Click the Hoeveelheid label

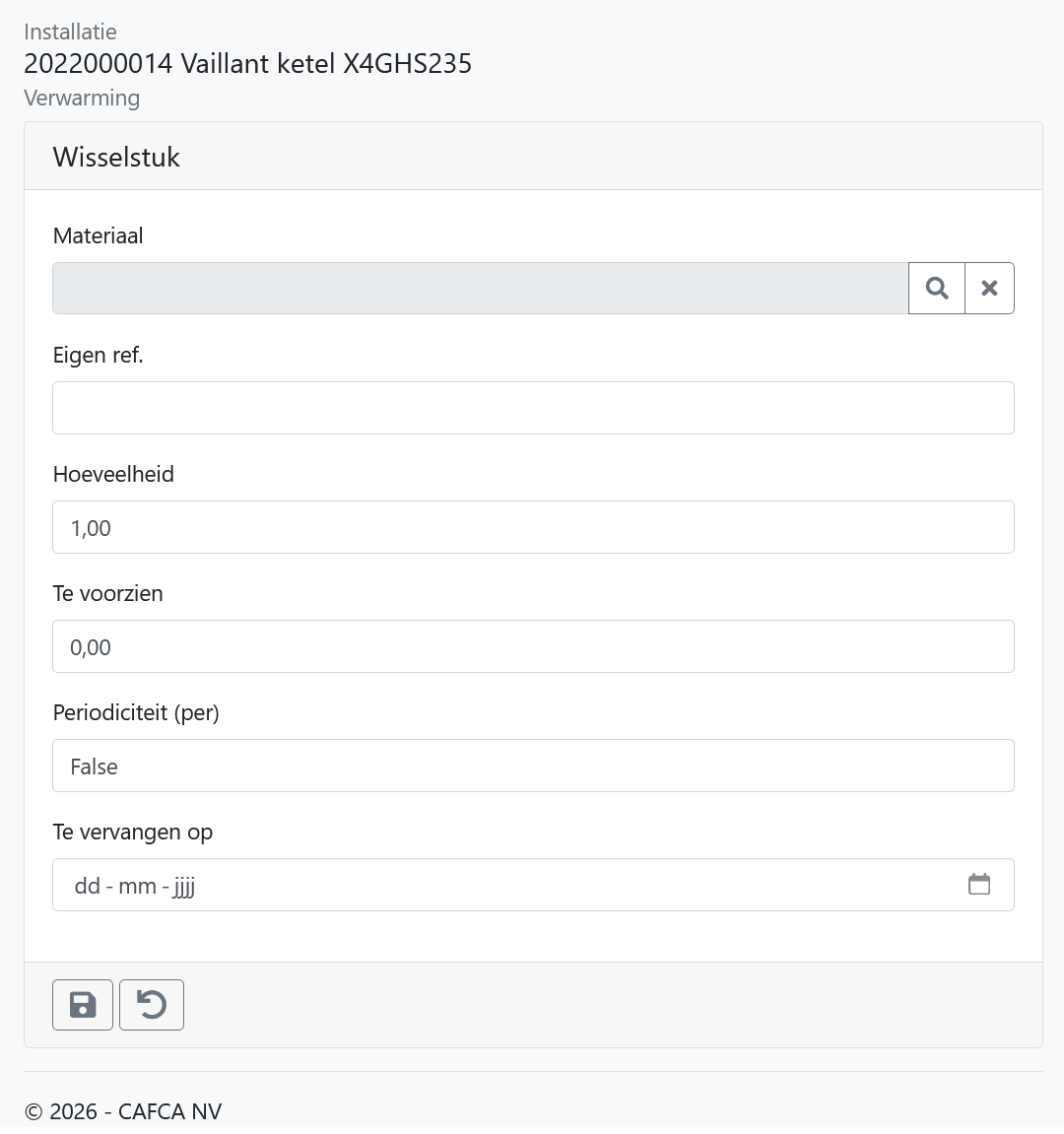[113, 475]
